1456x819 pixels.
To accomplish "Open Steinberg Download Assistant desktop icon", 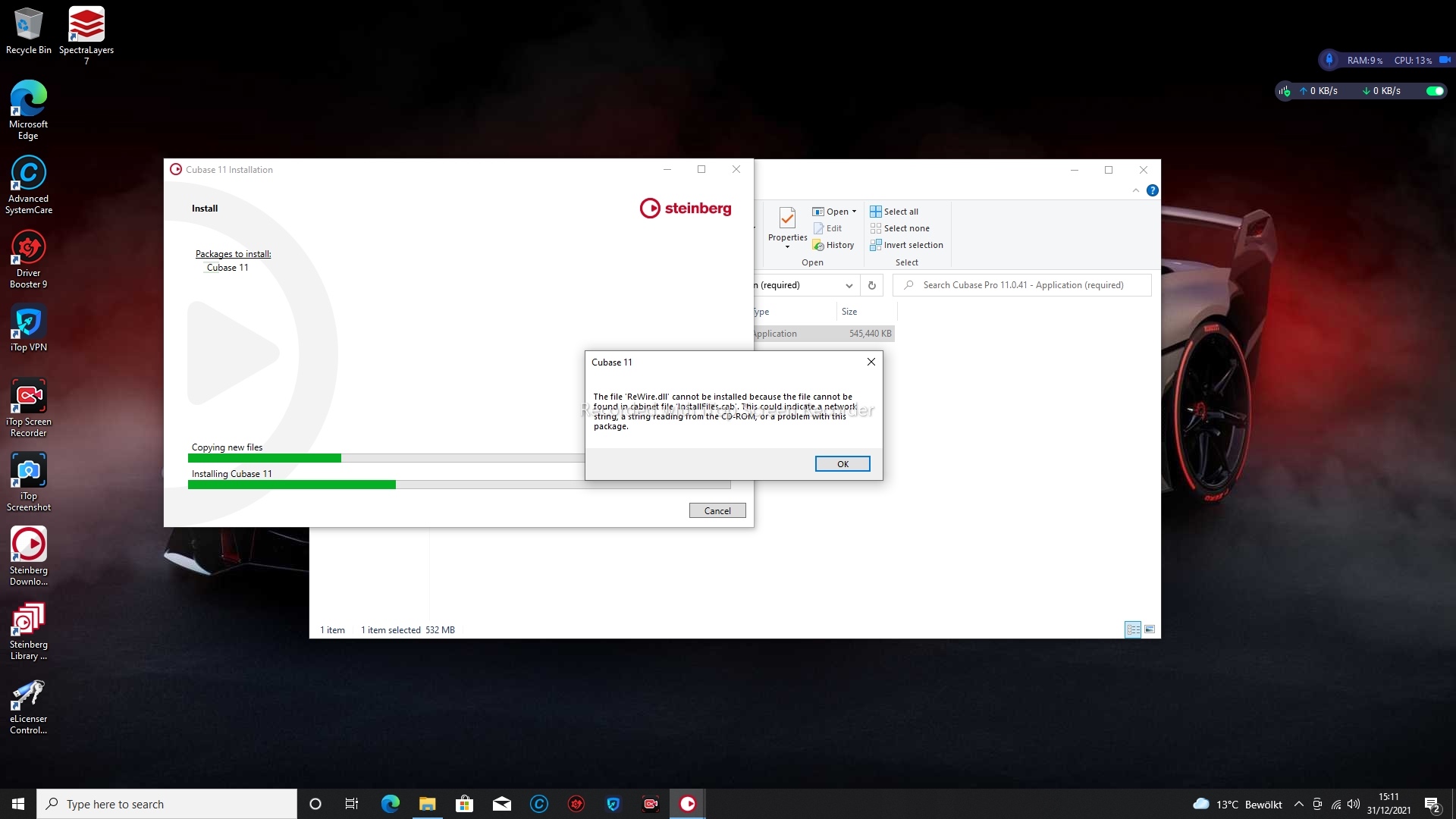I will pos(28,556).
